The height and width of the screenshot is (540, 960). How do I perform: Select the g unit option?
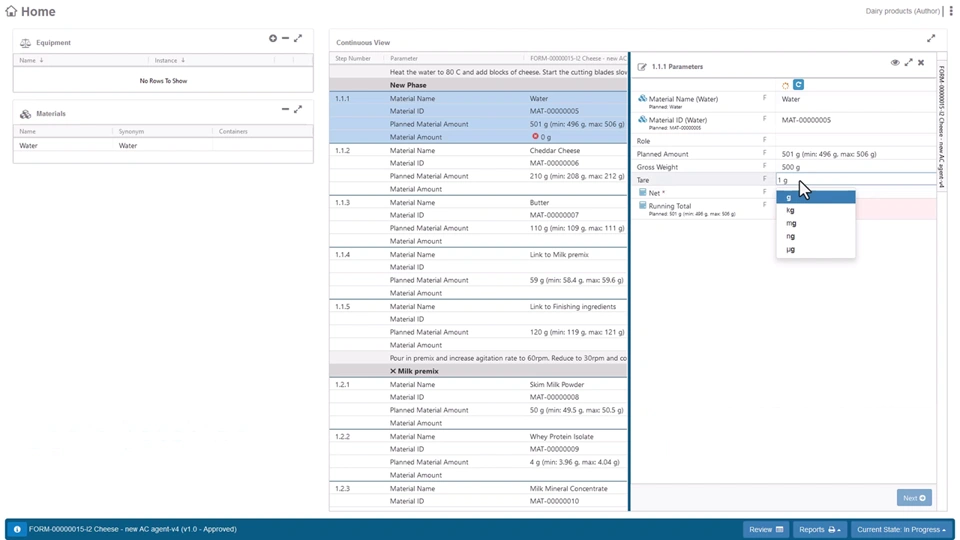tap(816, 197)
